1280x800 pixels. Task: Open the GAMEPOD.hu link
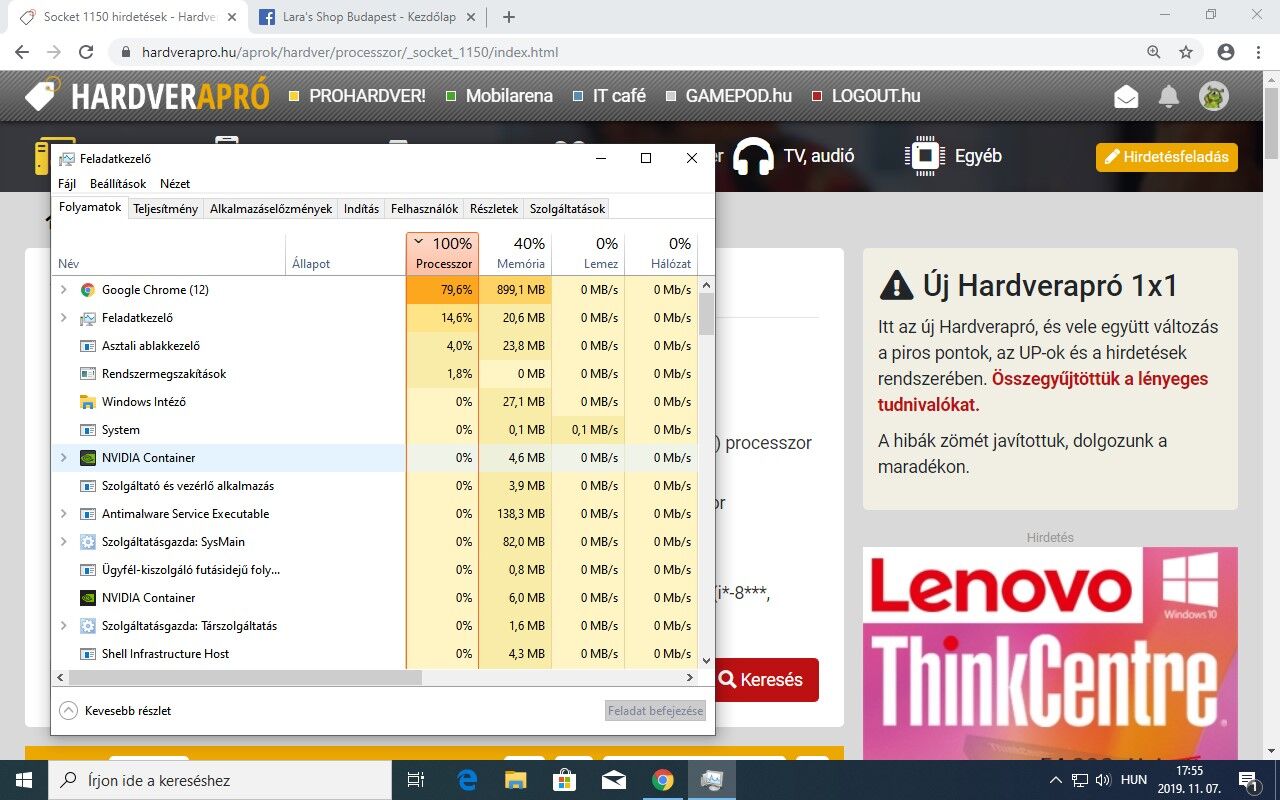pos(728,96)
